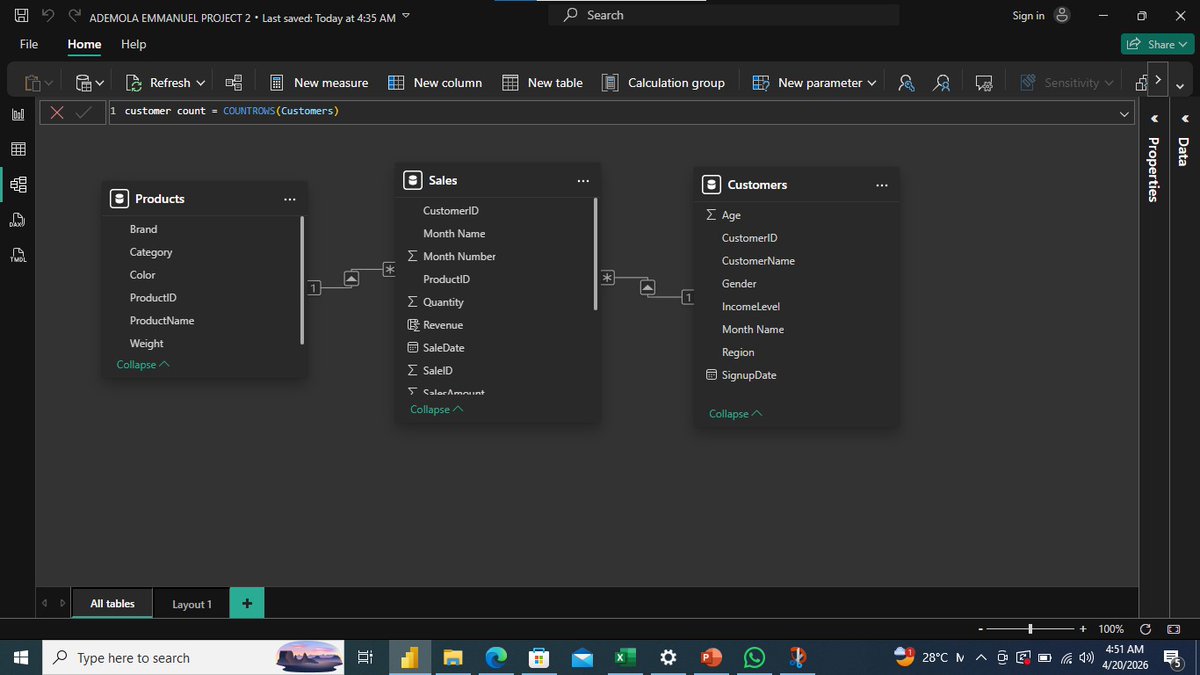Click the zoom in plus button
Image resolution: width=1200 pixels, height=675 pixels.
coord(1083,629)
